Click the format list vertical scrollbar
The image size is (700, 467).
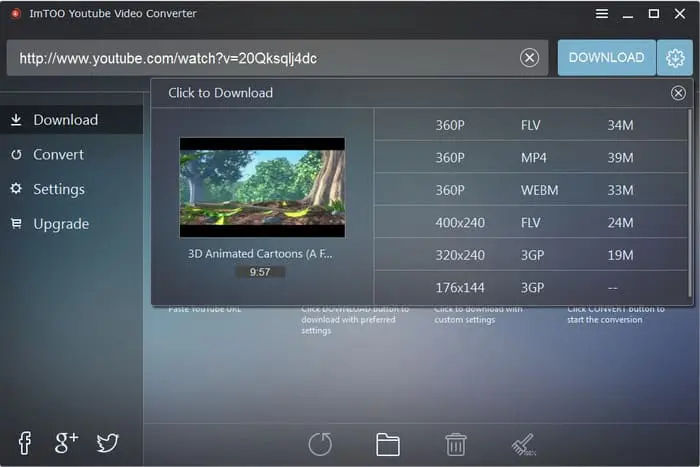(690, 203)
